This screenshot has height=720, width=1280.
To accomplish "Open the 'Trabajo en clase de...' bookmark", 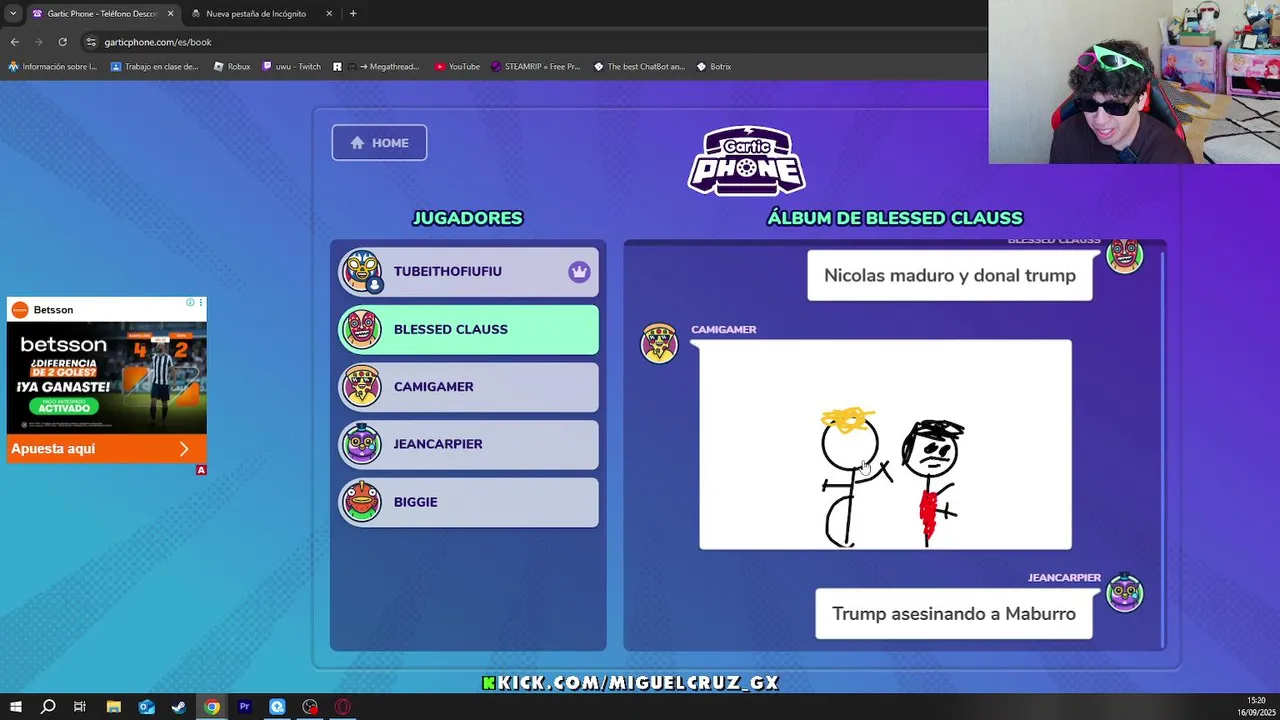I will pyautogui.click(x=154, y=67).
